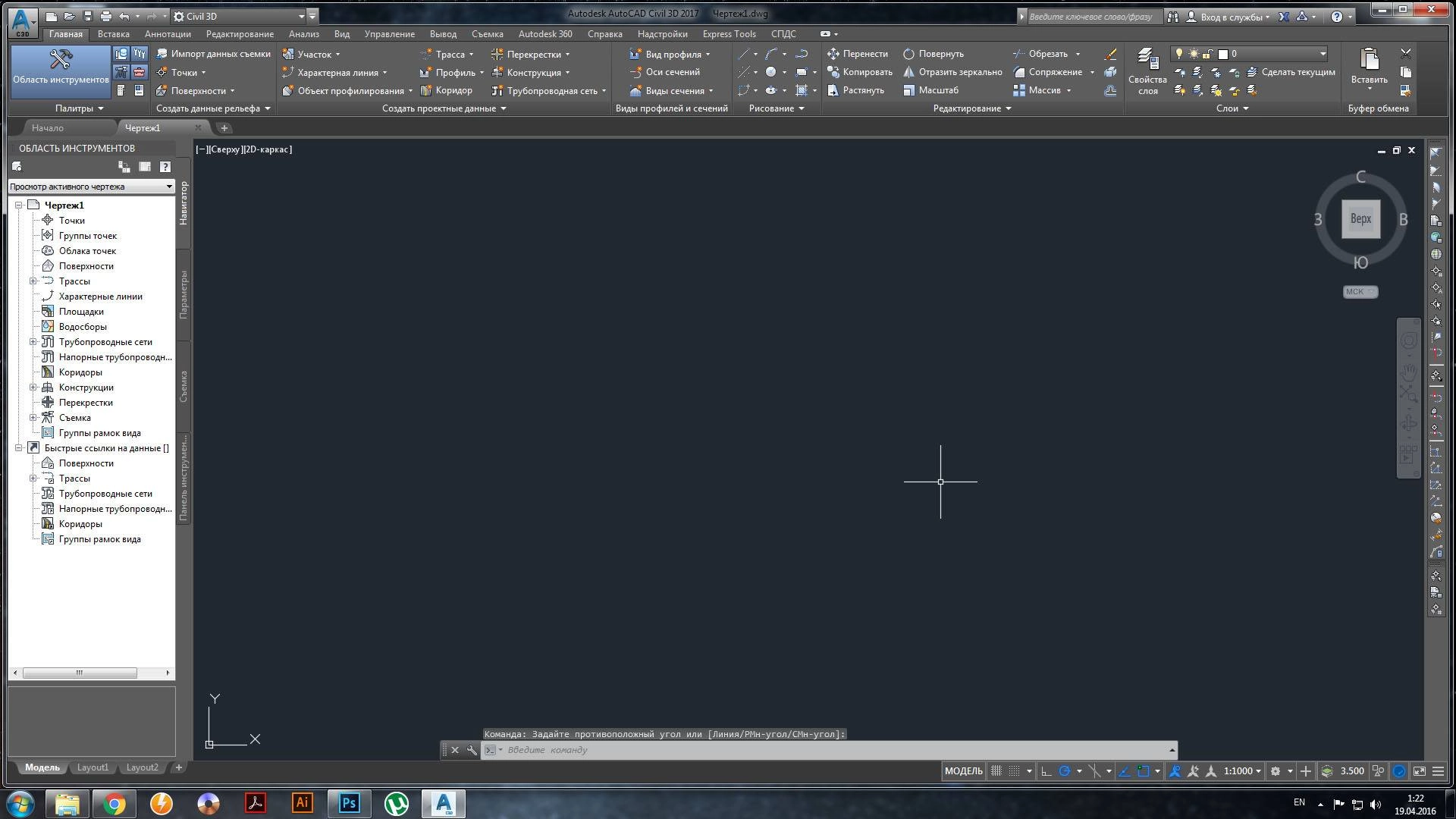The image size is (1456, 819).
Task: Expand the Слои panel flyout
Action: coord(1232,108)
